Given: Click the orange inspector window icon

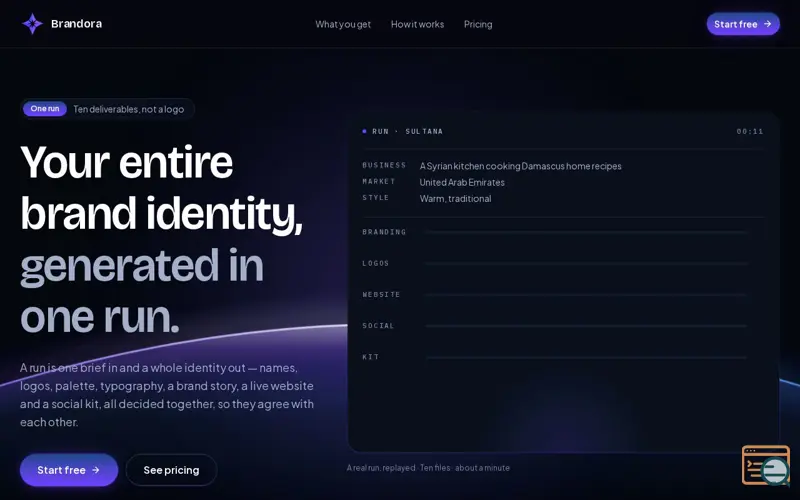Looking at the screenshot, I should [x=765, y=465].
